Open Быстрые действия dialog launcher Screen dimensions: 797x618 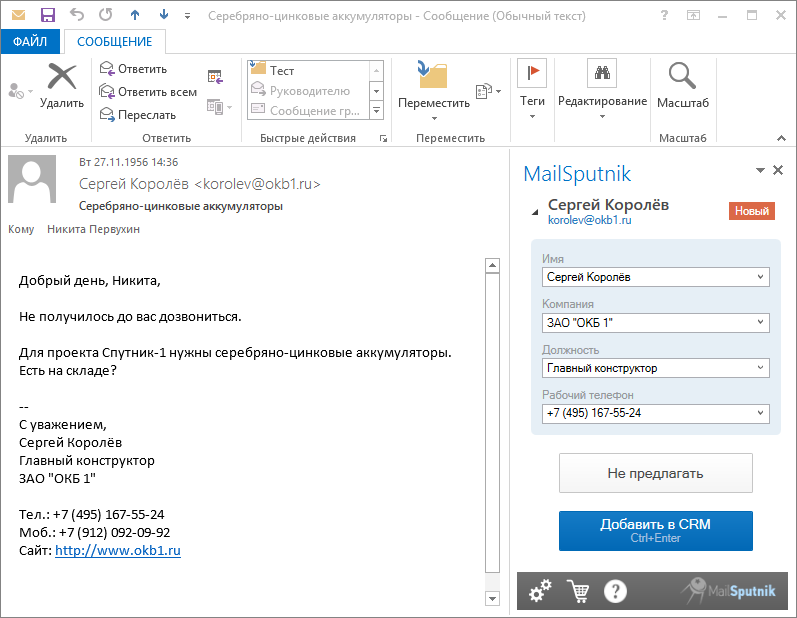(383, 139)
